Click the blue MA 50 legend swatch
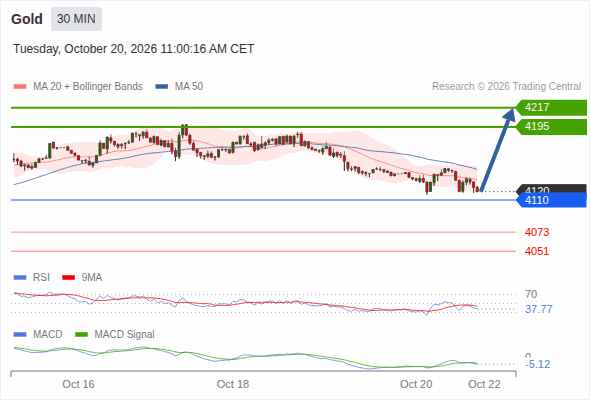The image size is (590, 400). click(x=162, y=87)
